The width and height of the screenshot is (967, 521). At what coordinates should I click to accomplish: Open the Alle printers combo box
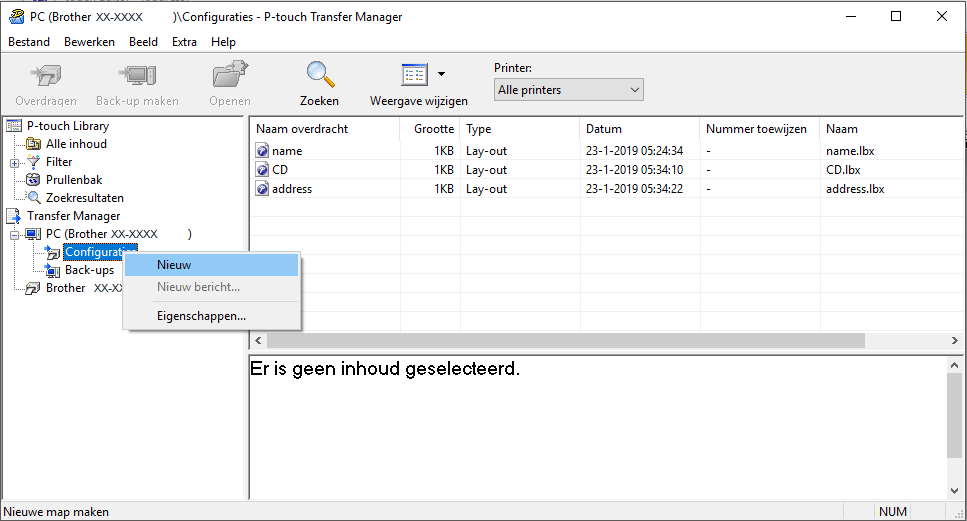pyautogui.click(x=568, y=90)
